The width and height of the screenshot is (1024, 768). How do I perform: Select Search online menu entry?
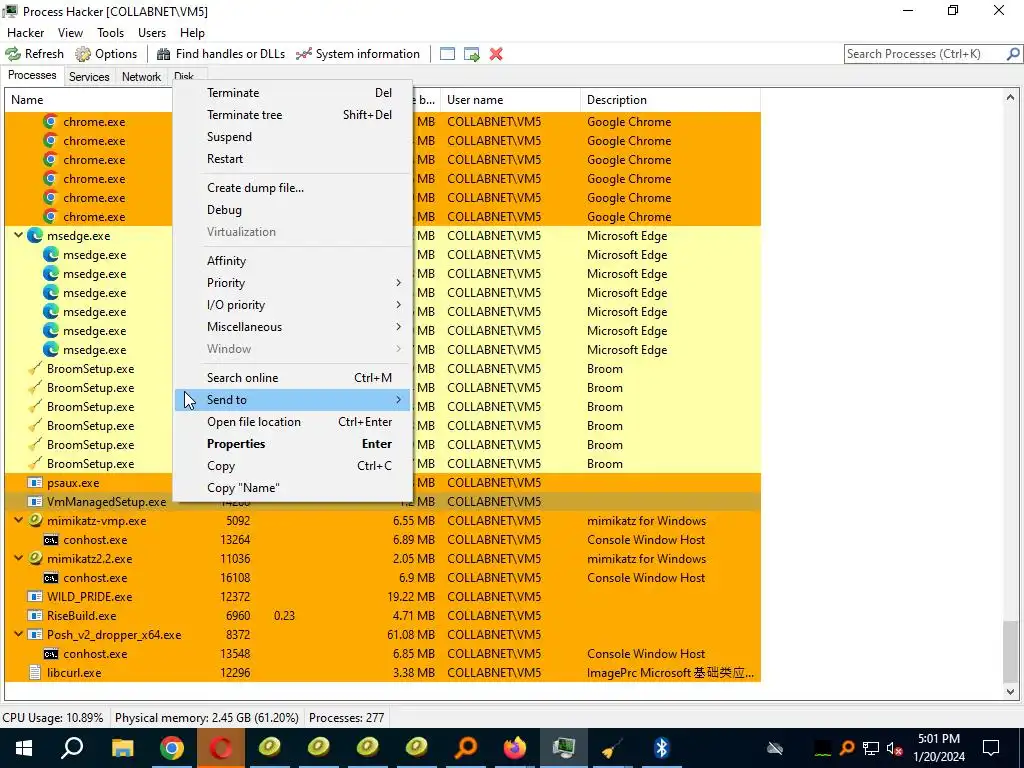coord(293,378)
